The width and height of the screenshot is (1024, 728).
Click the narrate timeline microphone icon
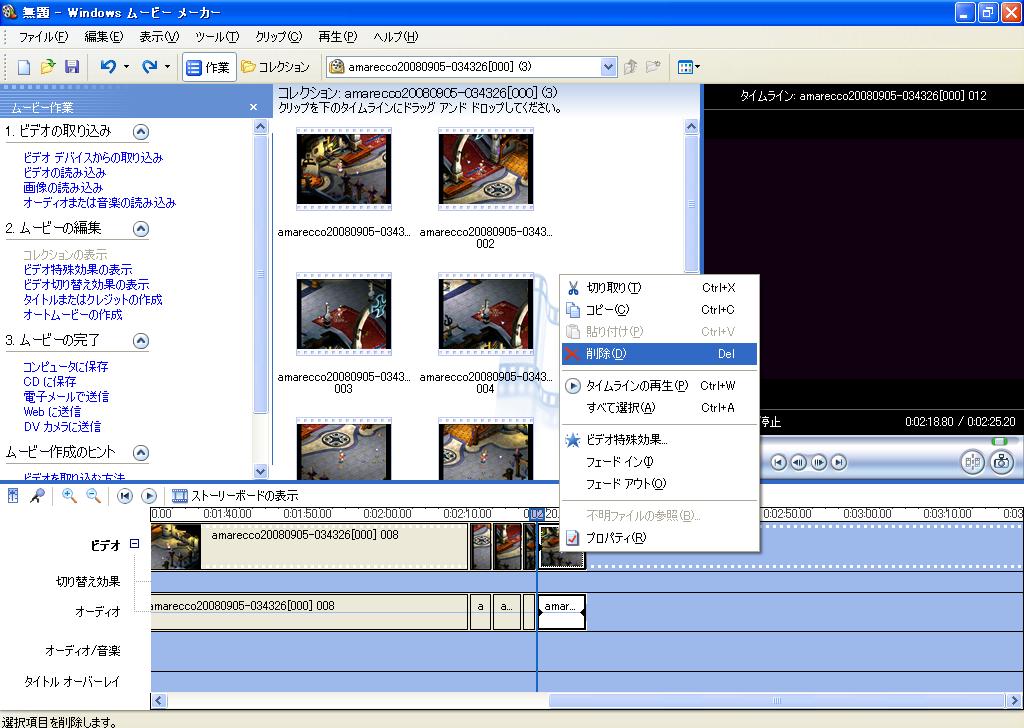click(x=37, y=496)
